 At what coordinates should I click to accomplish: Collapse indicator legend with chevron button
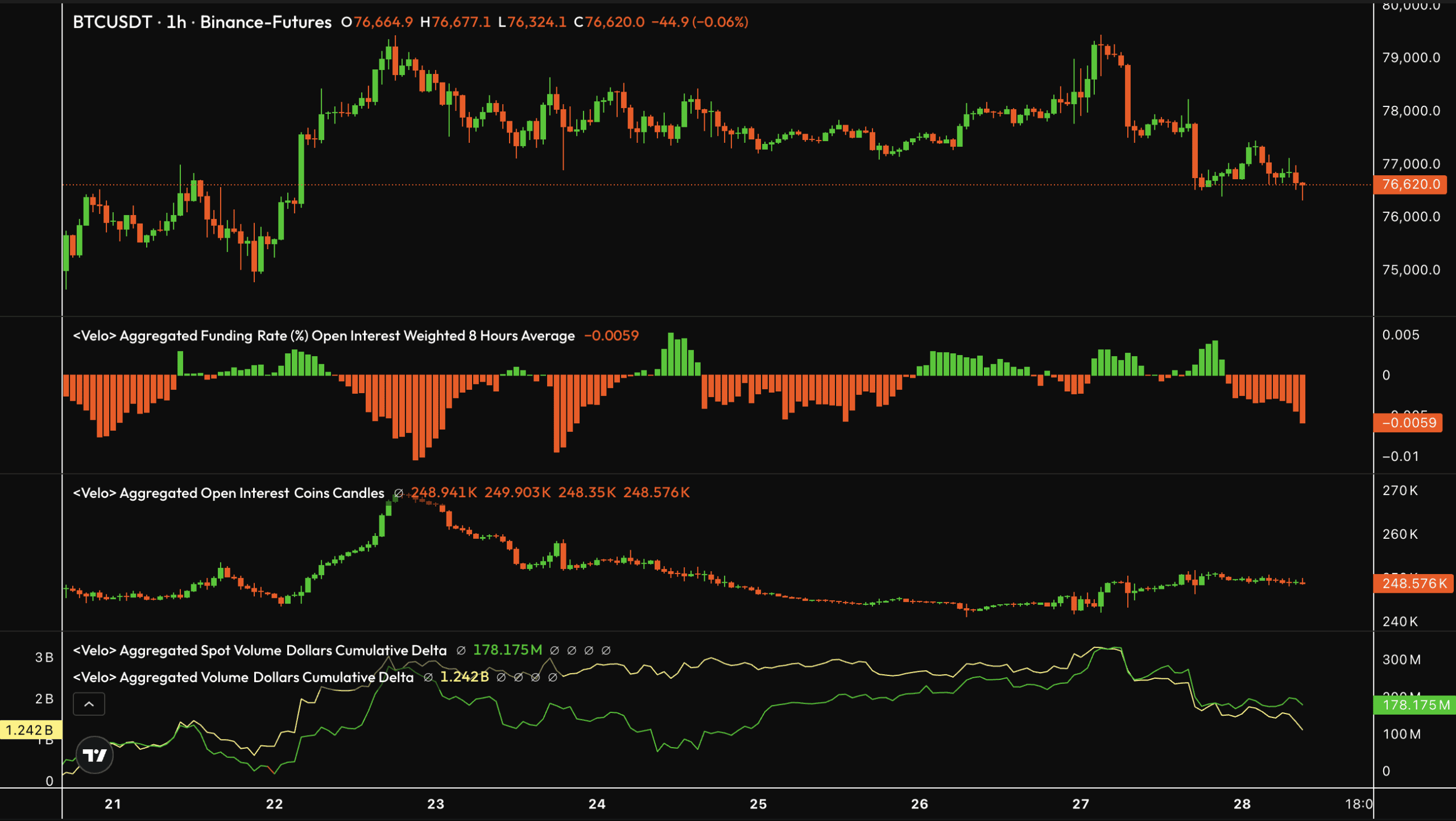coord(89,704)
